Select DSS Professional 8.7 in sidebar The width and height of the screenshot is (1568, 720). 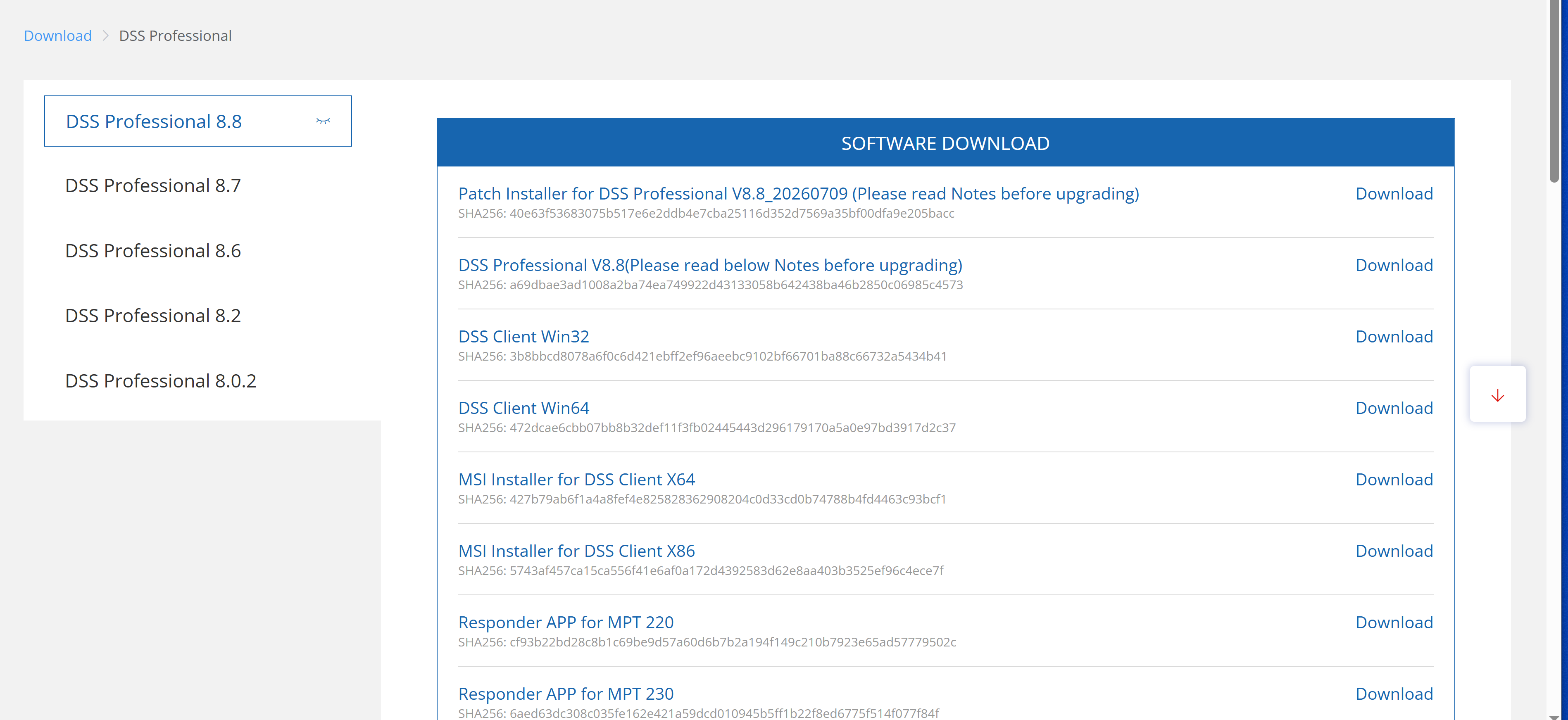tap(153, 185)
